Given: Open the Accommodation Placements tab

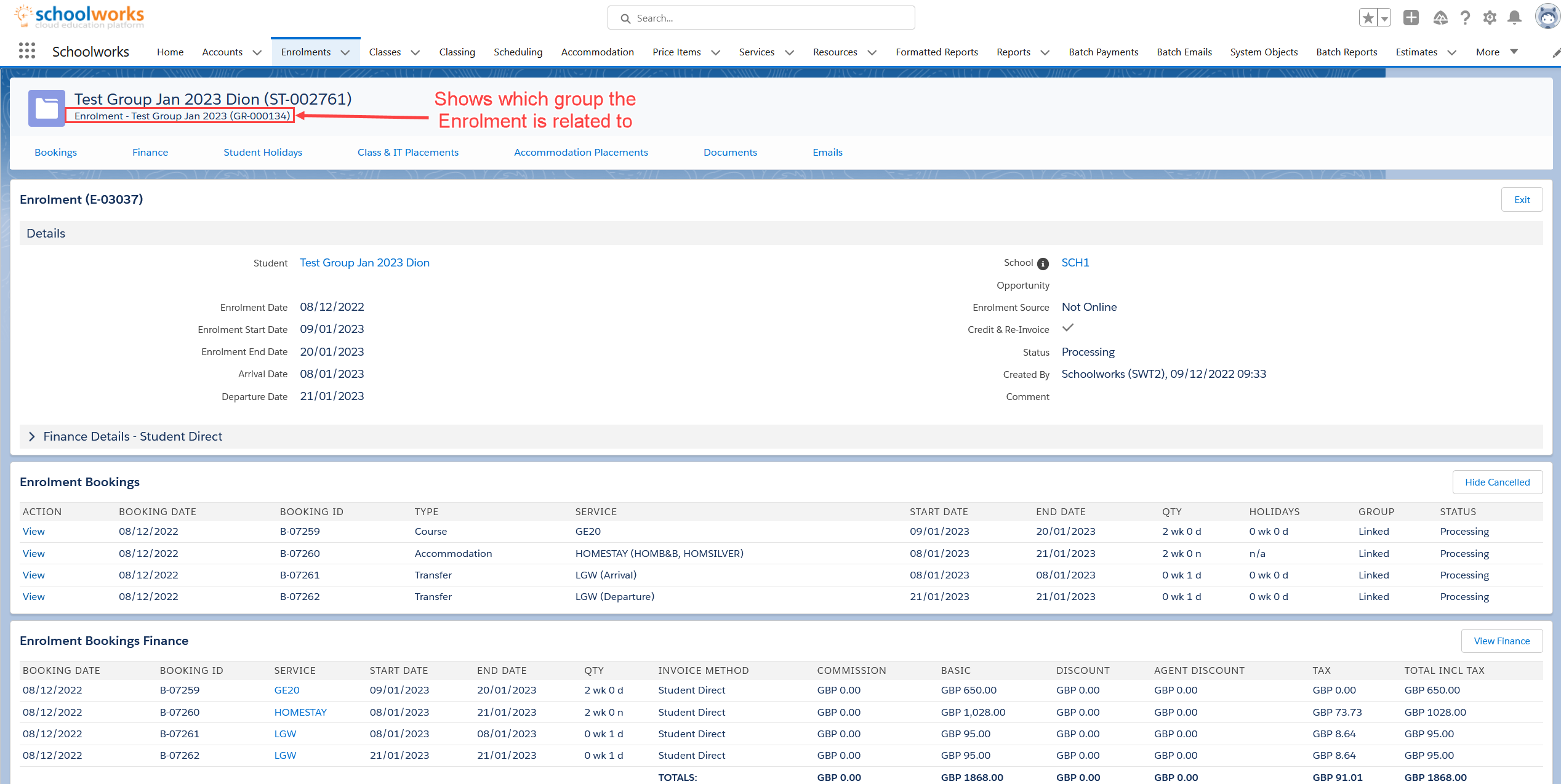Looking at the screenshot, I should click(580, 152).
